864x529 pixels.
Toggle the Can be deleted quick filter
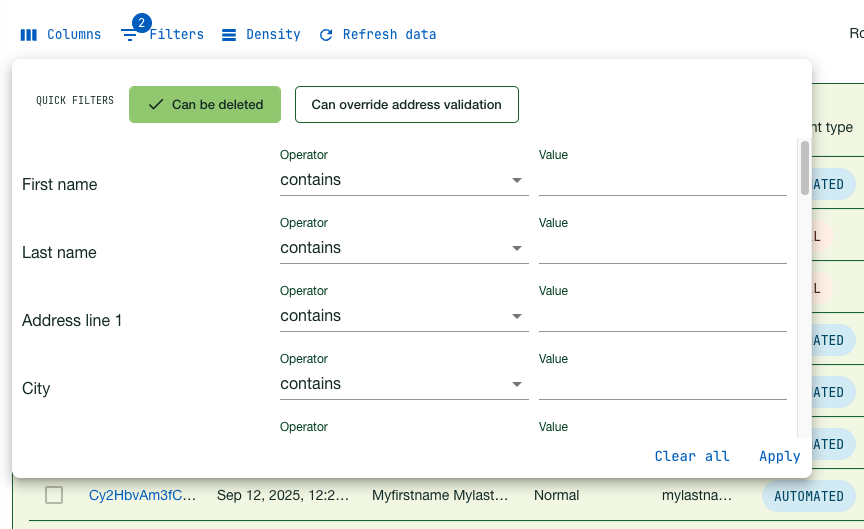pos(205,105)
